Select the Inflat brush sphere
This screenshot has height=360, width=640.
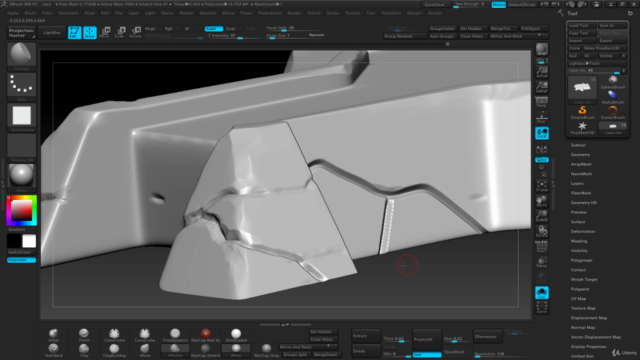[x=53, y=335]
